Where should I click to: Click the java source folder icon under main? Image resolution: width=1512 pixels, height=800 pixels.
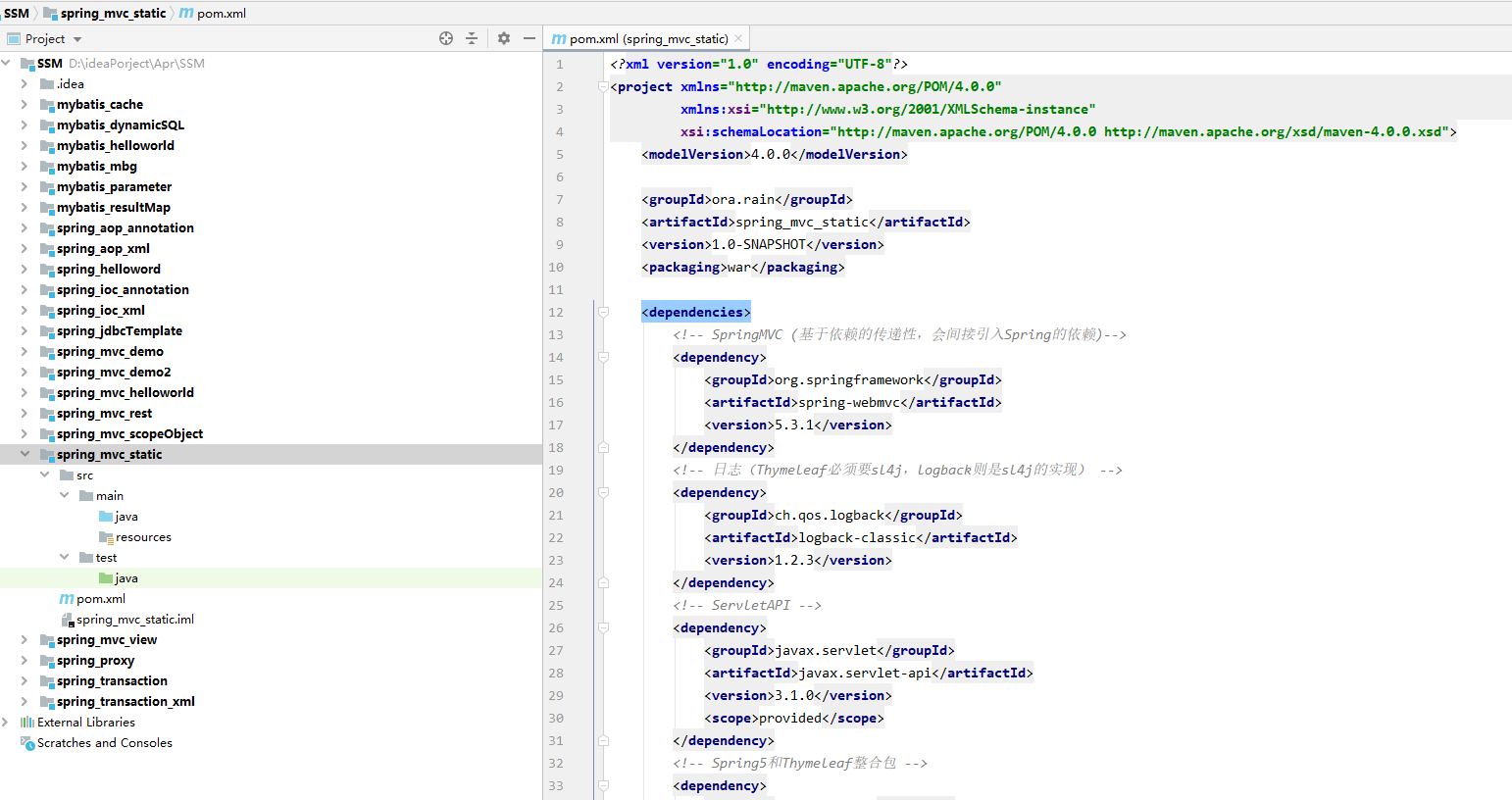pos(106,516)
